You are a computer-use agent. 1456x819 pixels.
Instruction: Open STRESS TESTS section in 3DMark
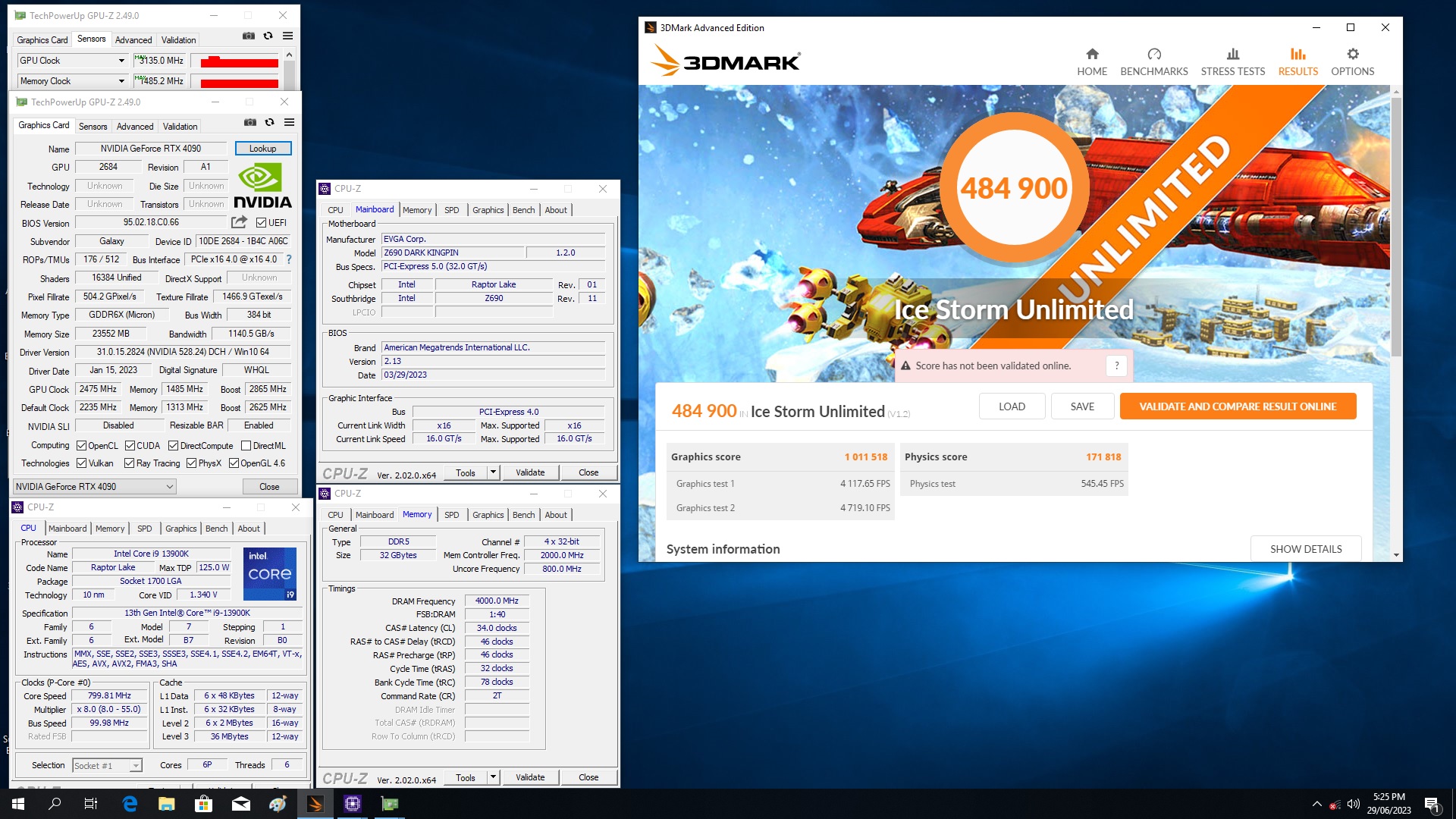(x=1233, y=62)
